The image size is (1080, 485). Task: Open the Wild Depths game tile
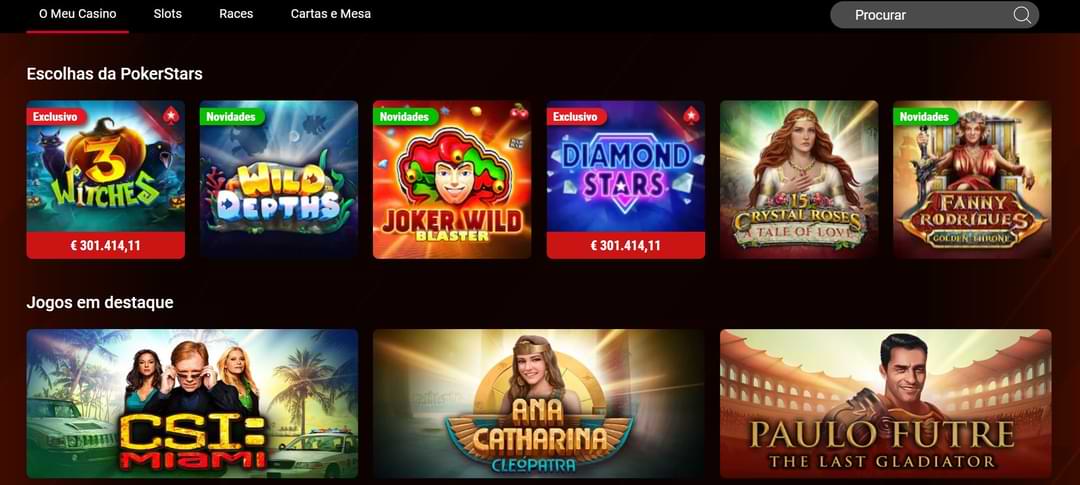(279, 180)
